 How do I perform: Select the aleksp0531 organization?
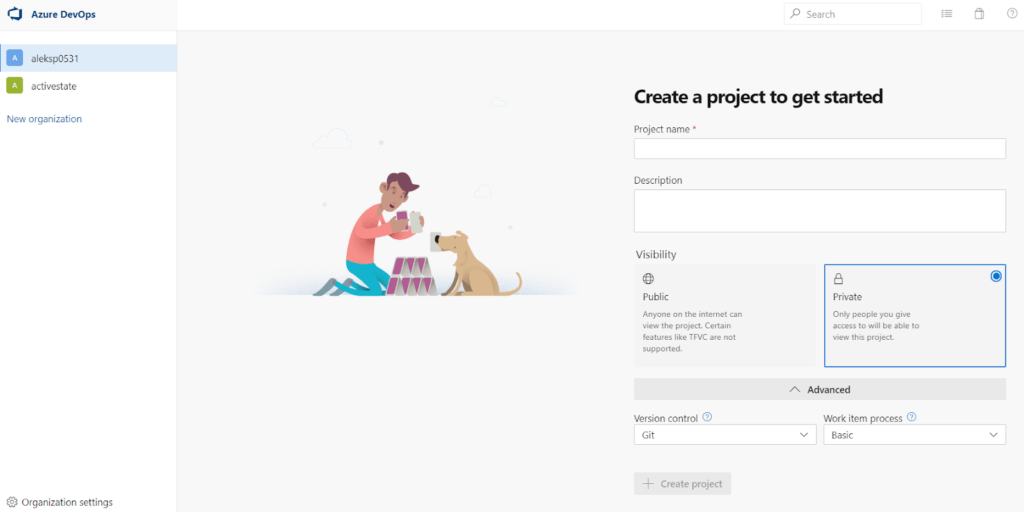(x=55, y=58)
